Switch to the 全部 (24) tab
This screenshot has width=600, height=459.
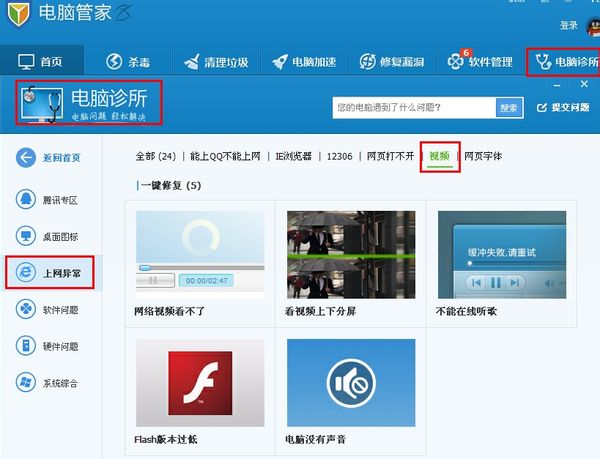156,156
